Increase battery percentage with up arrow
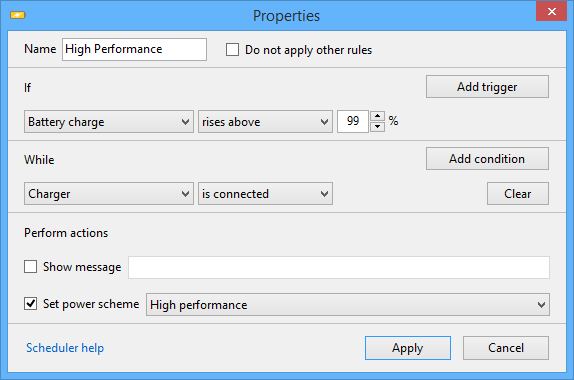The height and width of the screenshot is (380, 574). [377, 116]
